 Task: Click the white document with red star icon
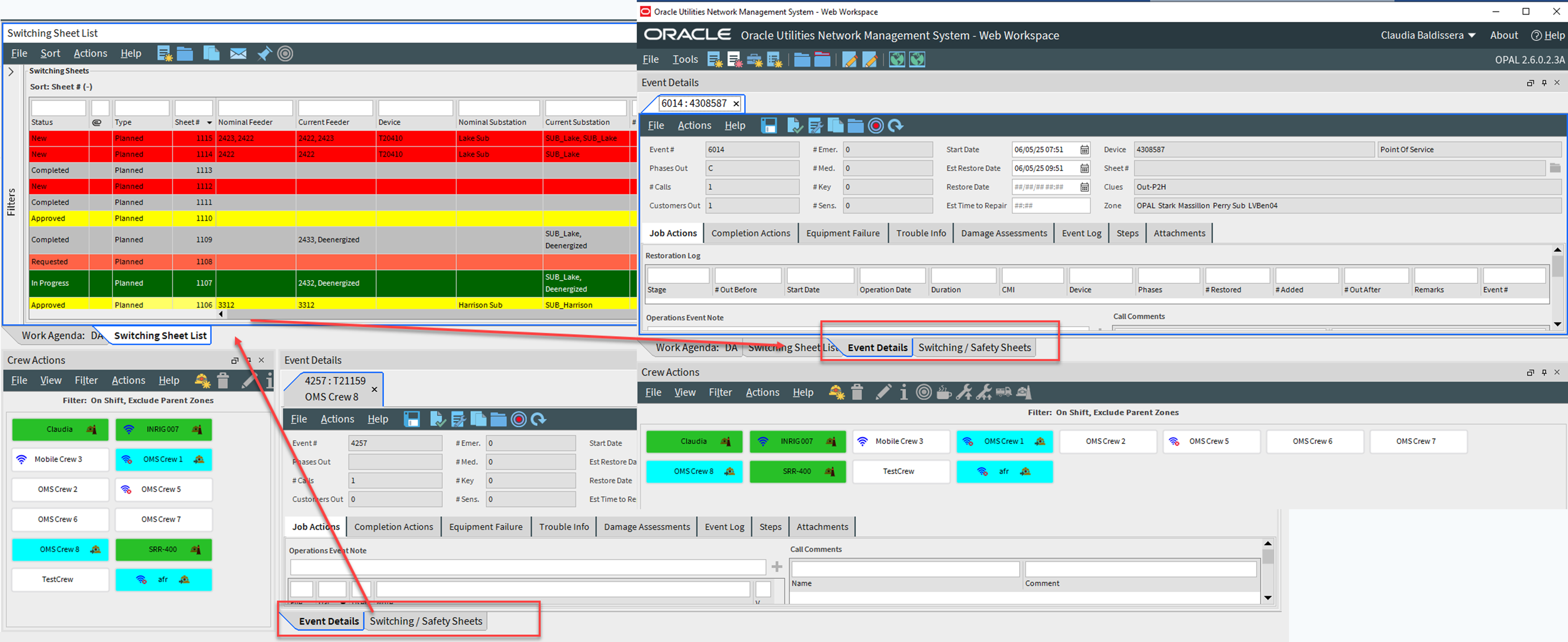point(735,60)
